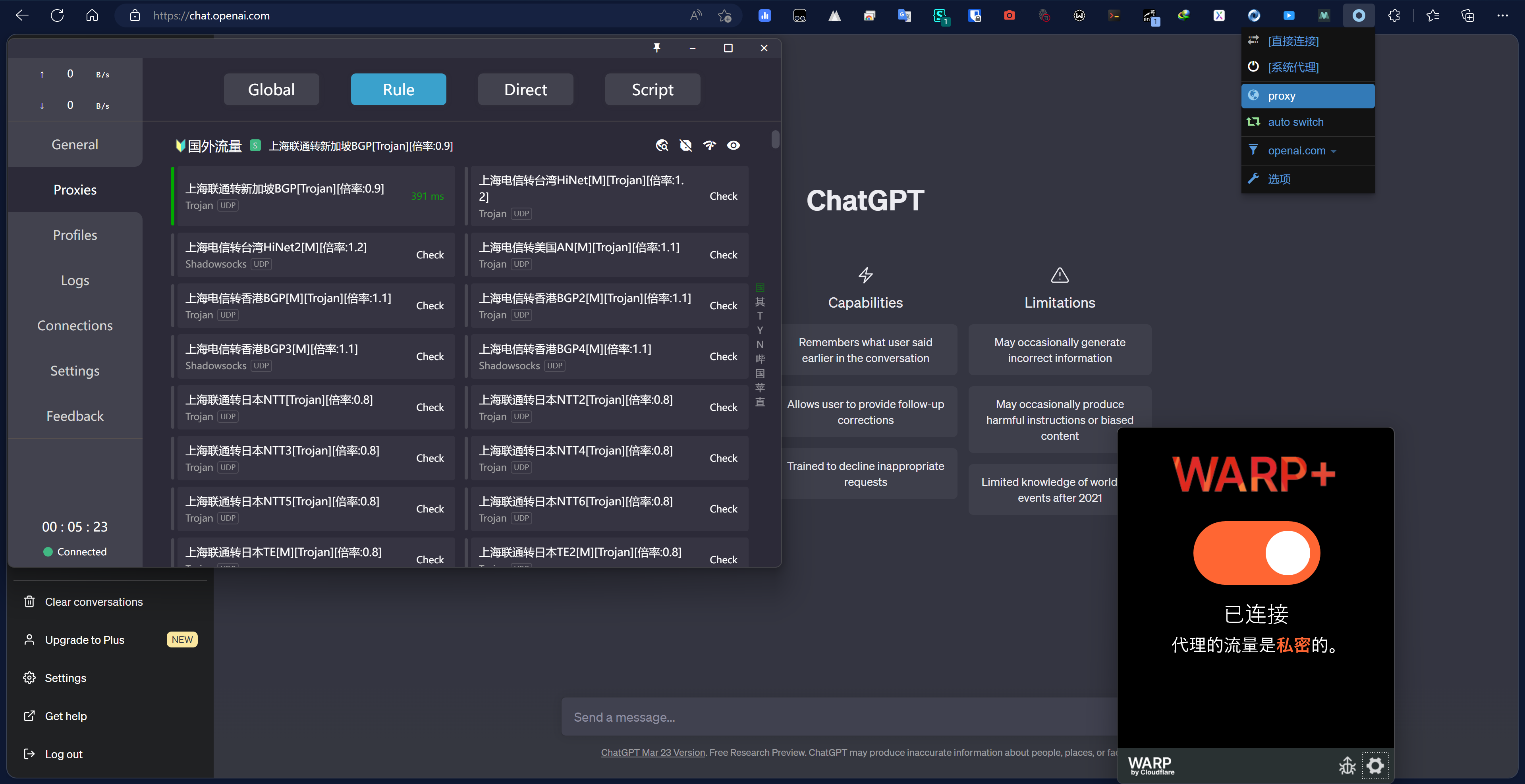
Task: Click the WARP bug report icon
Action: click(1347, 766)
